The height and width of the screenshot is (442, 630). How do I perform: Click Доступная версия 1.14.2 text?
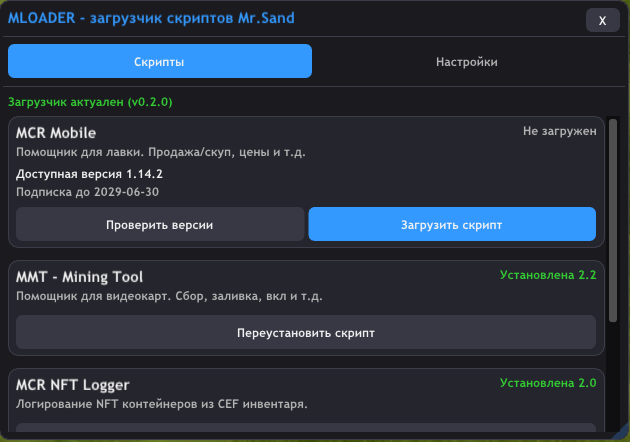(89, 174)
